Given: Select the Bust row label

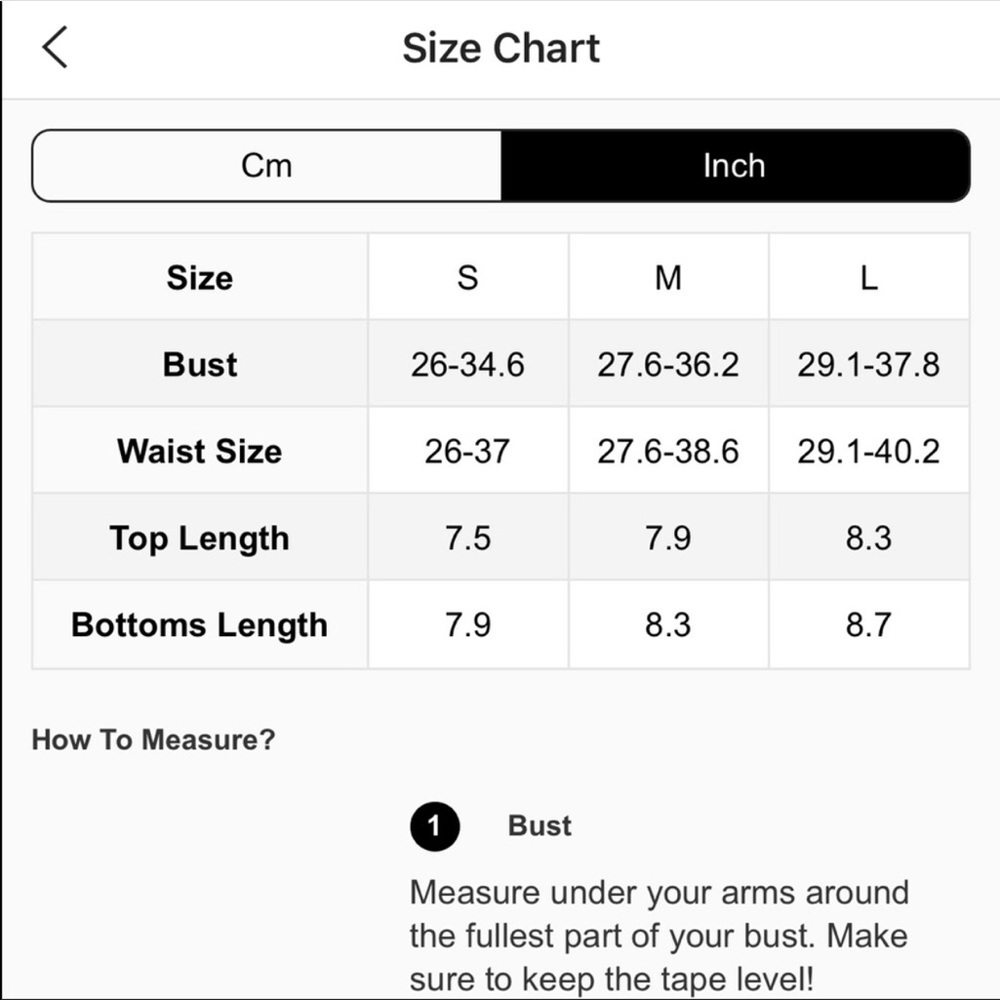Looking at the screenshot, I should pyautogui.click(x=200, y=364).
